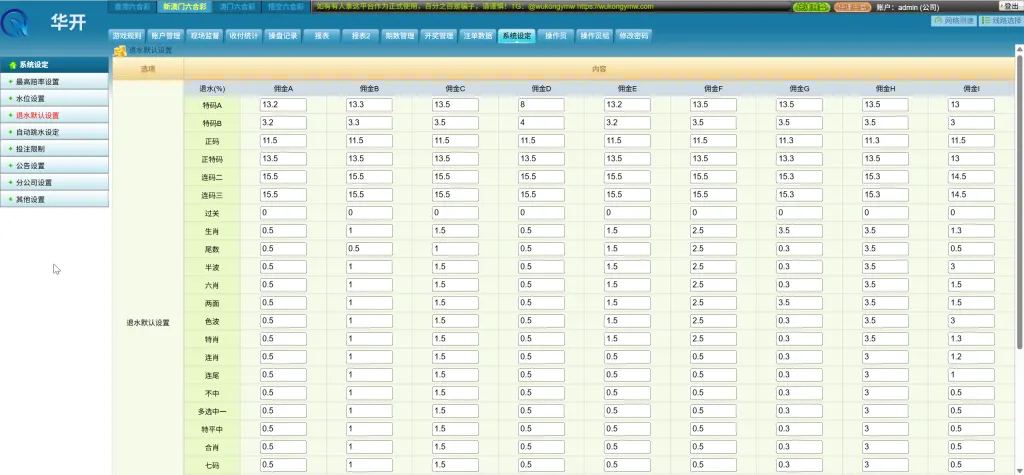The height and width of the screenshot is (475, 1024).
Task: Open 公告设置 in the sidebar
Action: [54, 166]
